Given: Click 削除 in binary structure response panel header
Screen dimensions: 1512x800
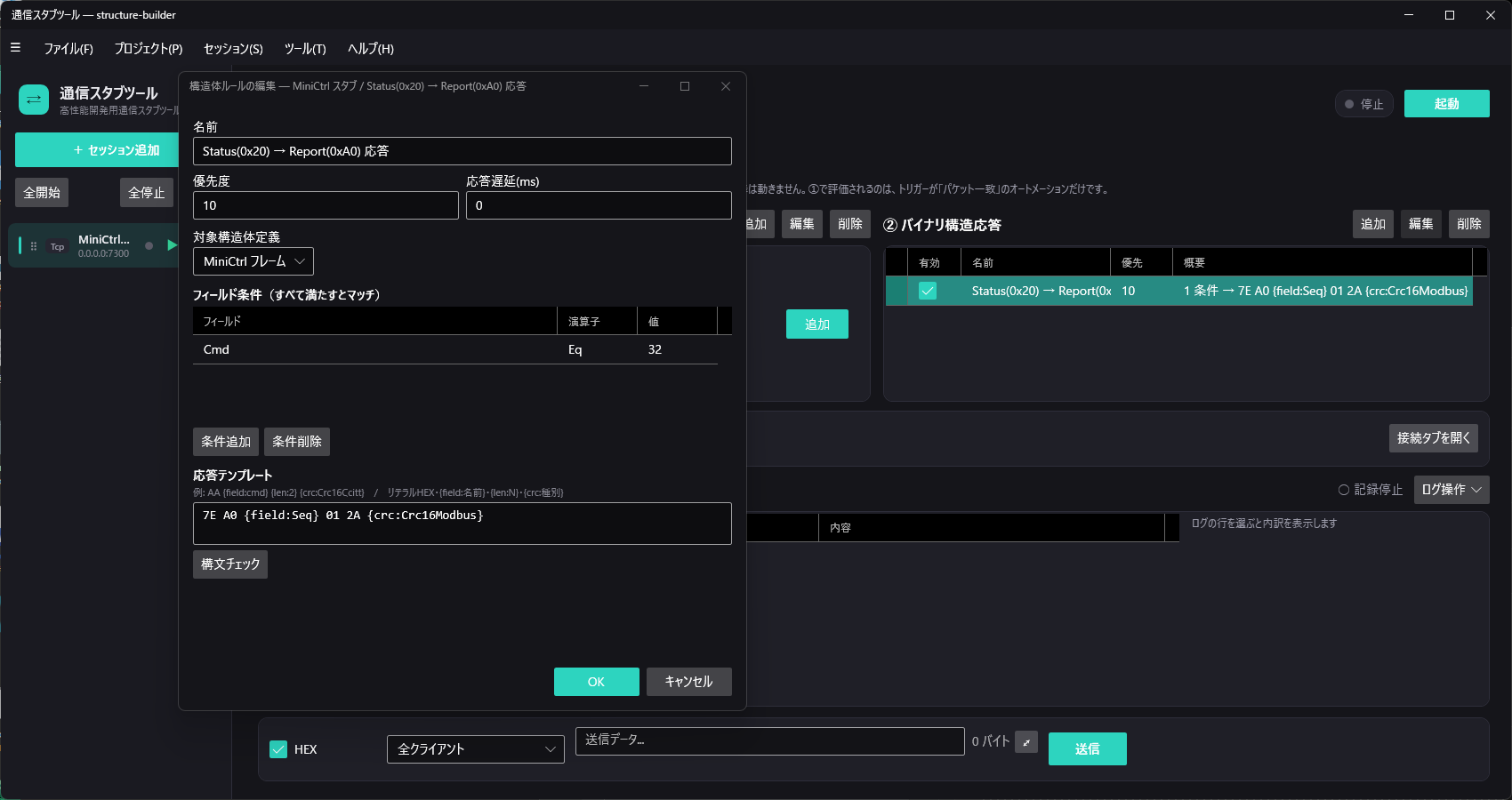Looking at the screenshot, I should (x=1469, y=224).
